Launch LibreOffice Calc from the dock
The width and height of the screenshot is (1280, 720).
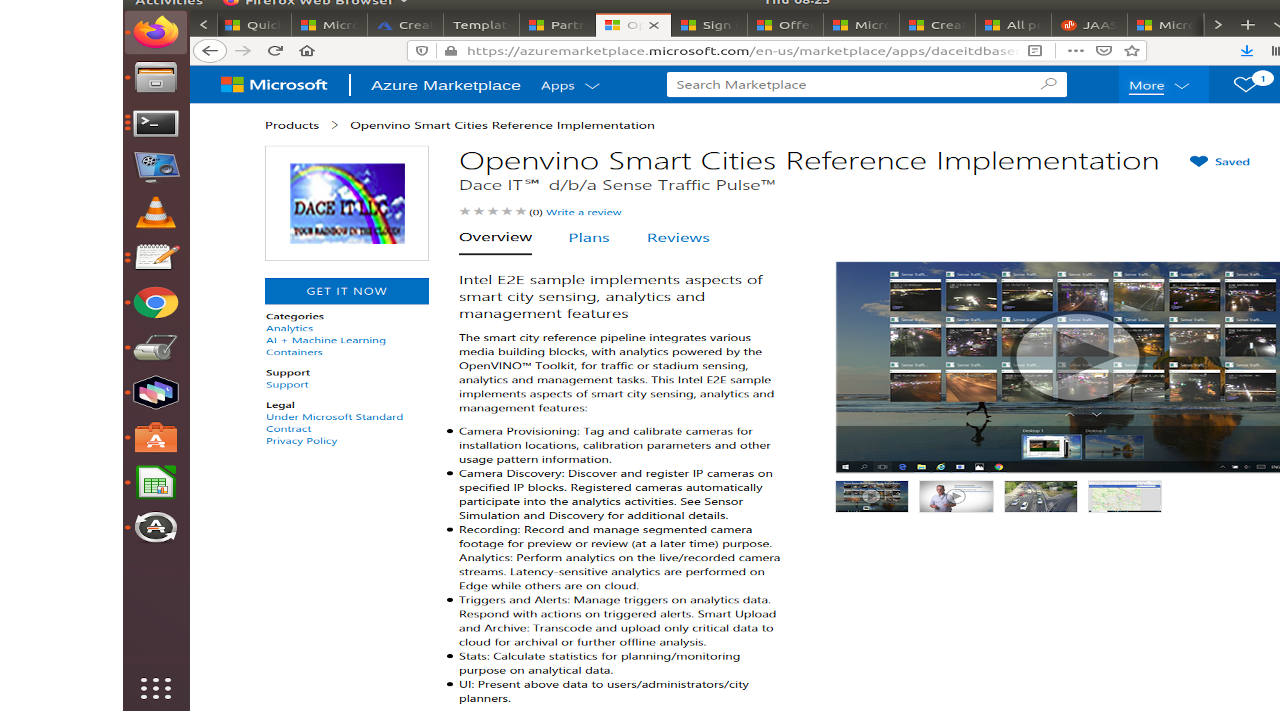(x=156, y=483)
